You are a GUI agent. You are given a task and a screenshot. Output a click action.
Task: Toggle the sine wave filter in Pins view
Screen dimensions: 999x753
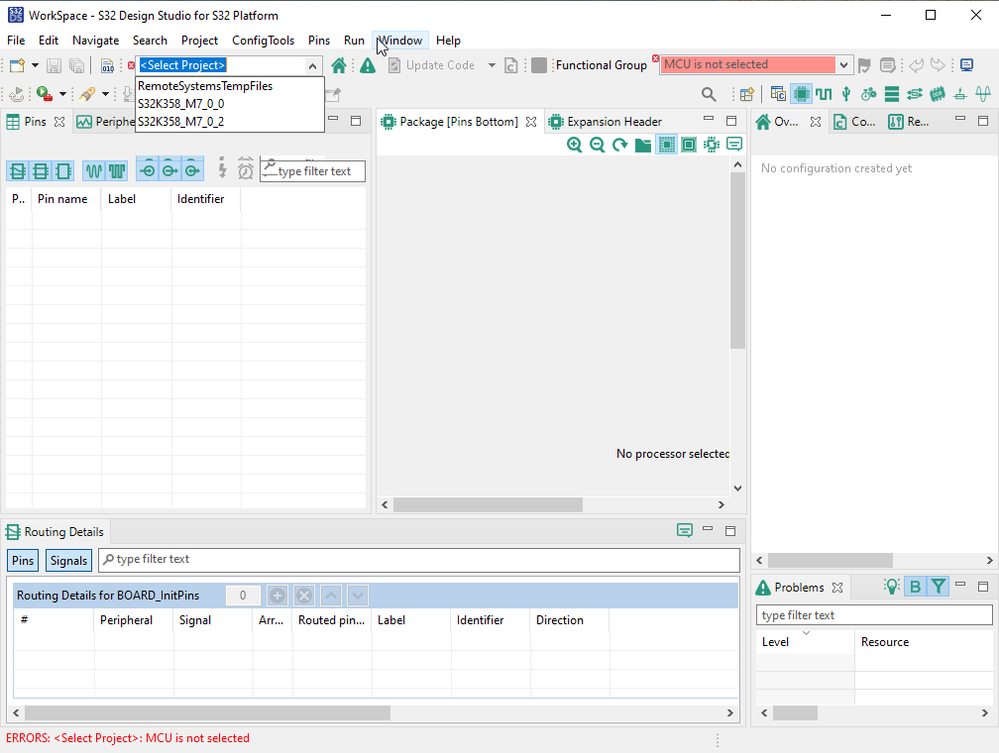pos(94,171)
